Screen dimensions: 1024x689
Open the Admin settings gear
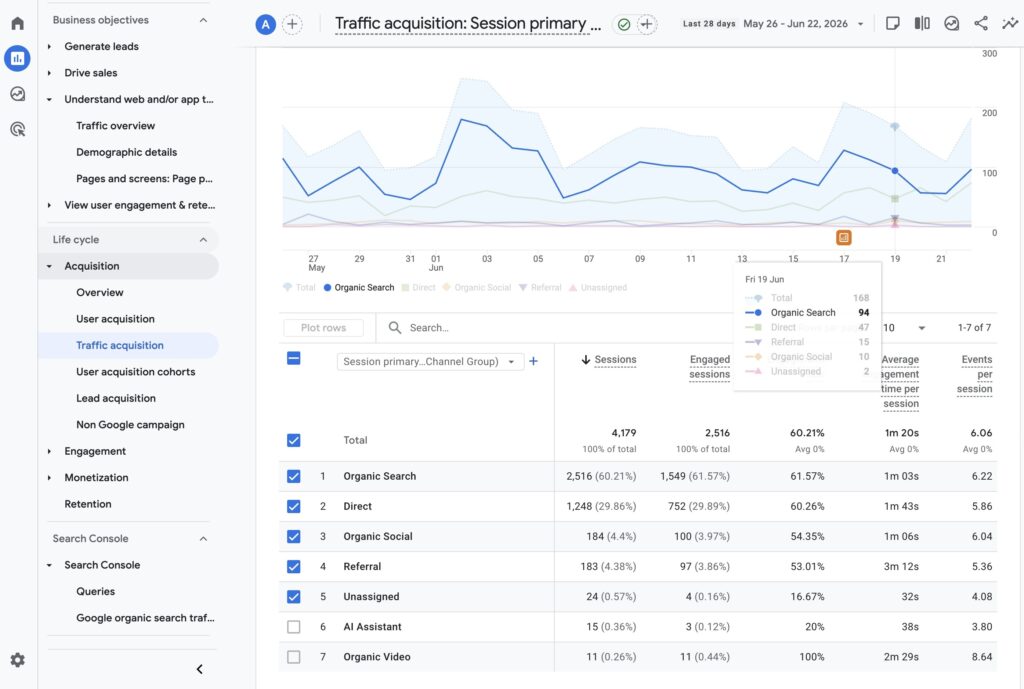(18, 660)
